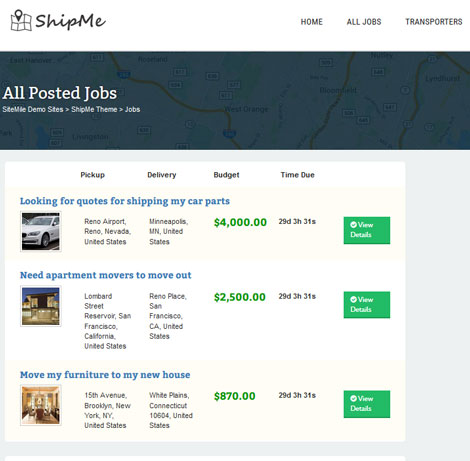Click the $870.00 budget amount
The height and width of the screenshot is (461, 470).
(x=235, y=396)
